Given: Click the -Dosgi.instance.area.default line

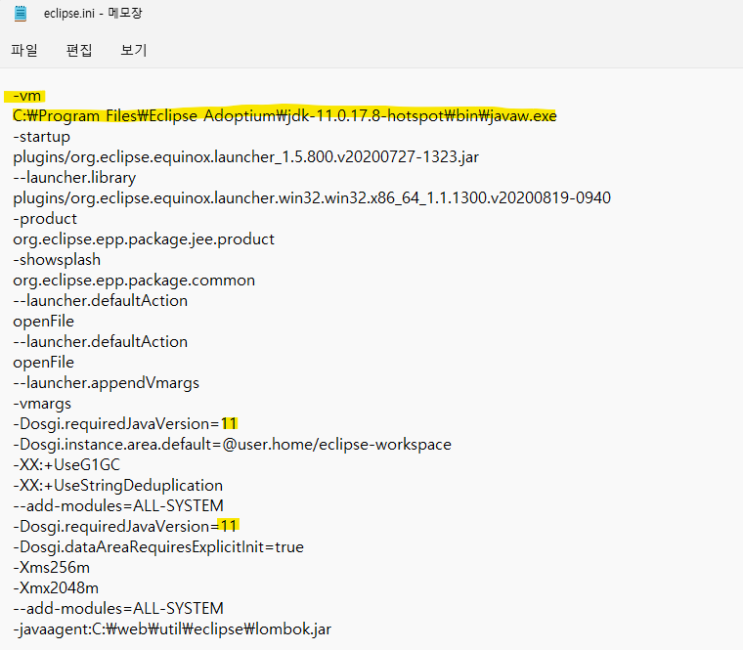Looking at the screenshot, I should [x=232, y=444].
